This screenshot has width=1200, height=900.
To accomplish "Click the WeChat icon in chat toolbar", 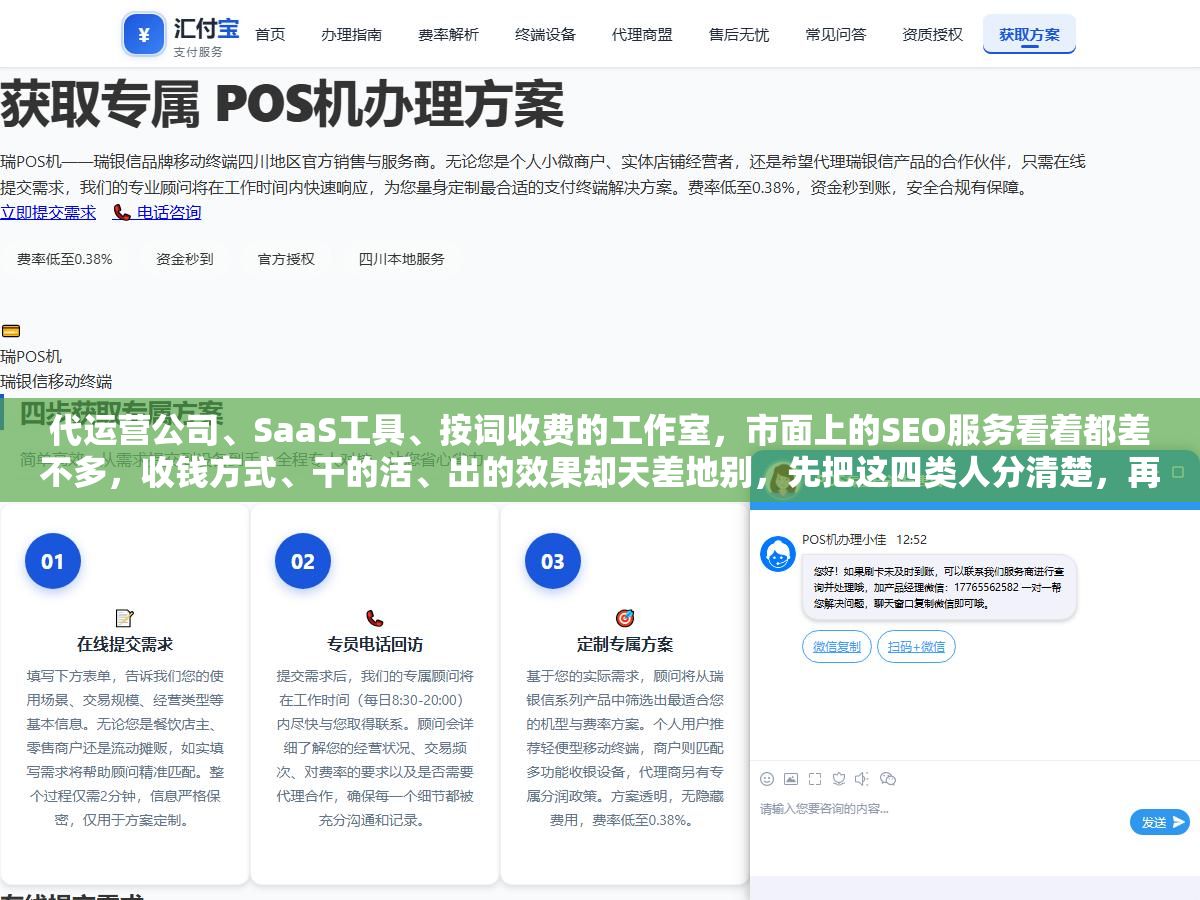I will point(888,778).
